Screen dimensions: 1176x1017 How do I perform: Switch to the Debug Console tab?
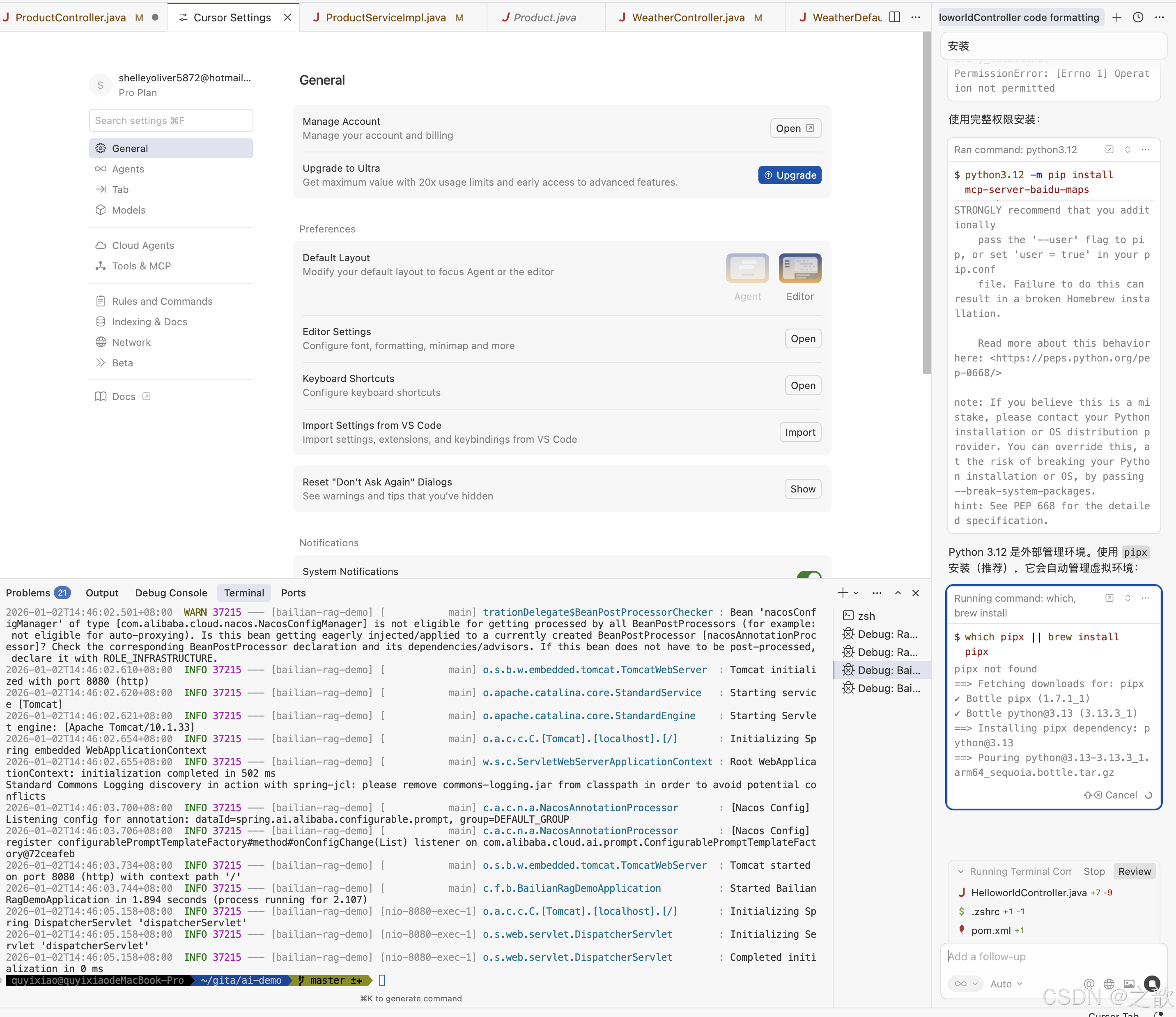tap(171, 593)
